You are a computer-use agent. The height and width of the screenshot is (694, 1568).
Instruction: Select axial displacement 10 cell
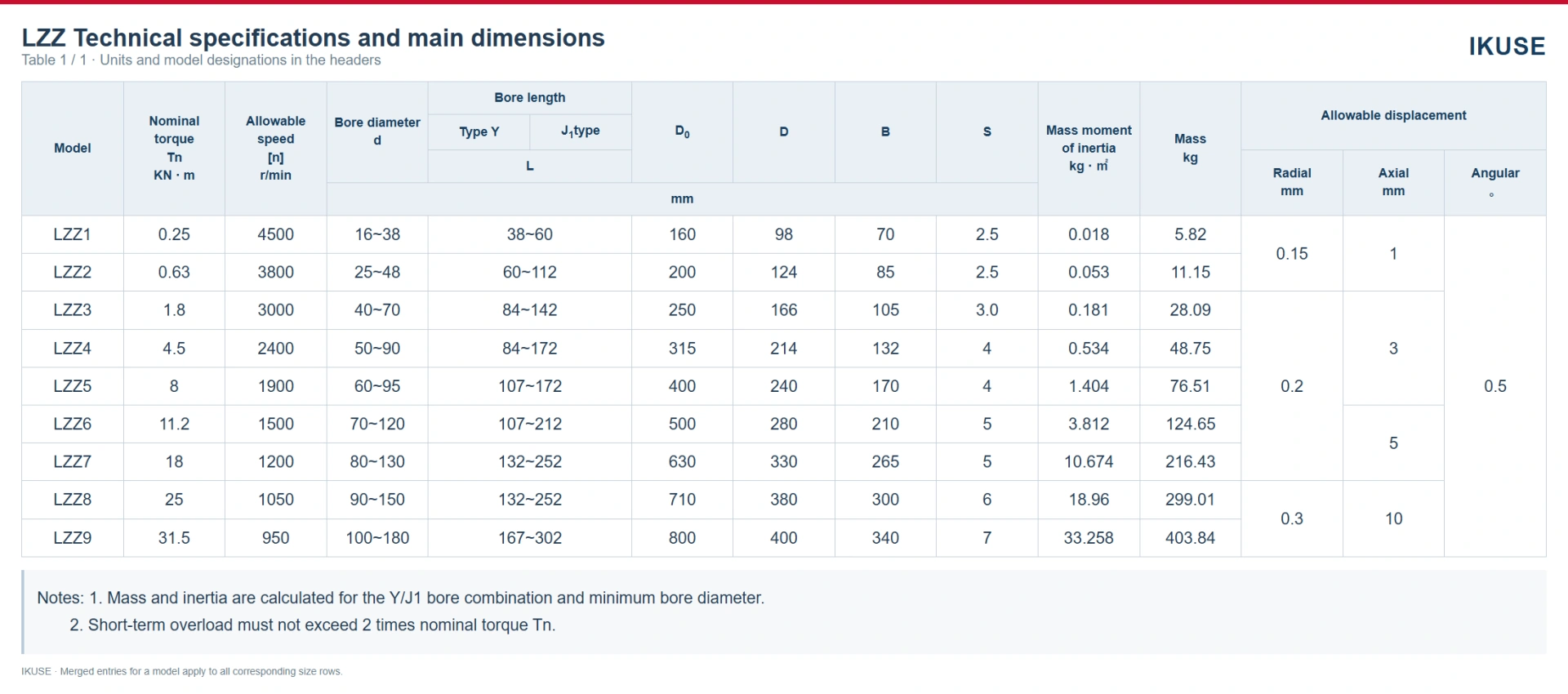click(1393, 518)
